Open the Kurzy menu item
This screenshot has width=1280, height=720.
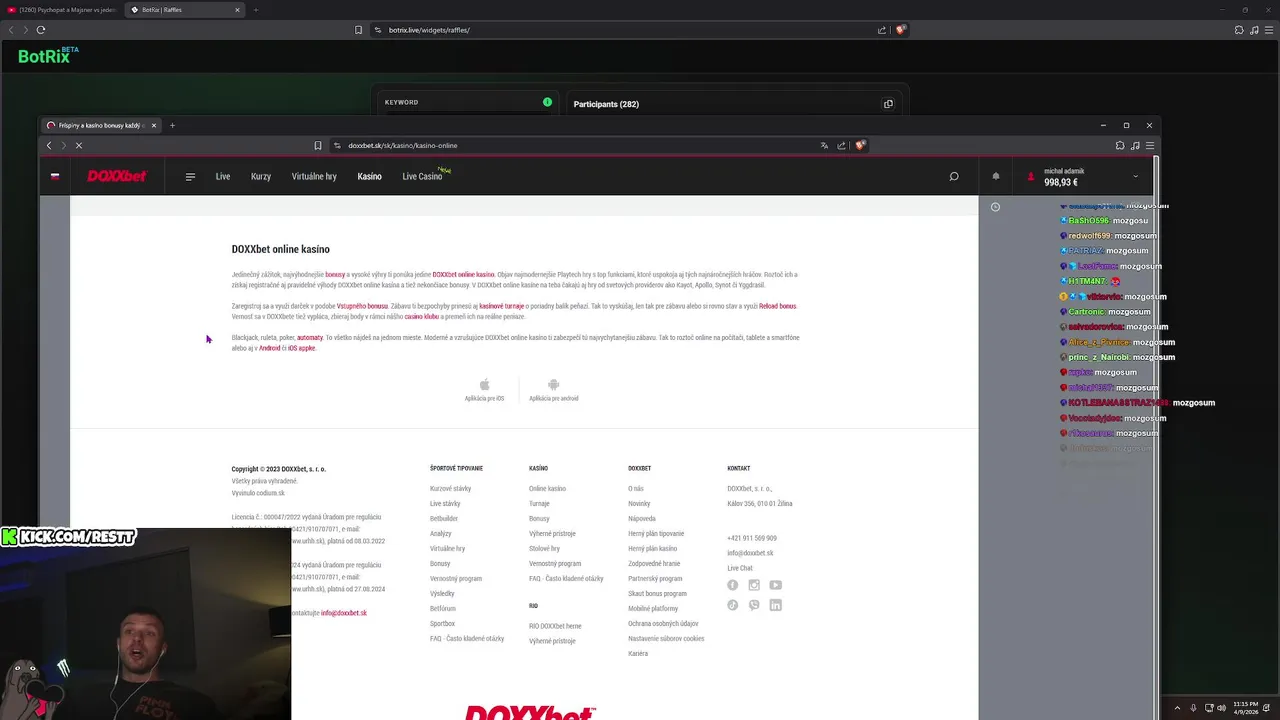[261, 177]
